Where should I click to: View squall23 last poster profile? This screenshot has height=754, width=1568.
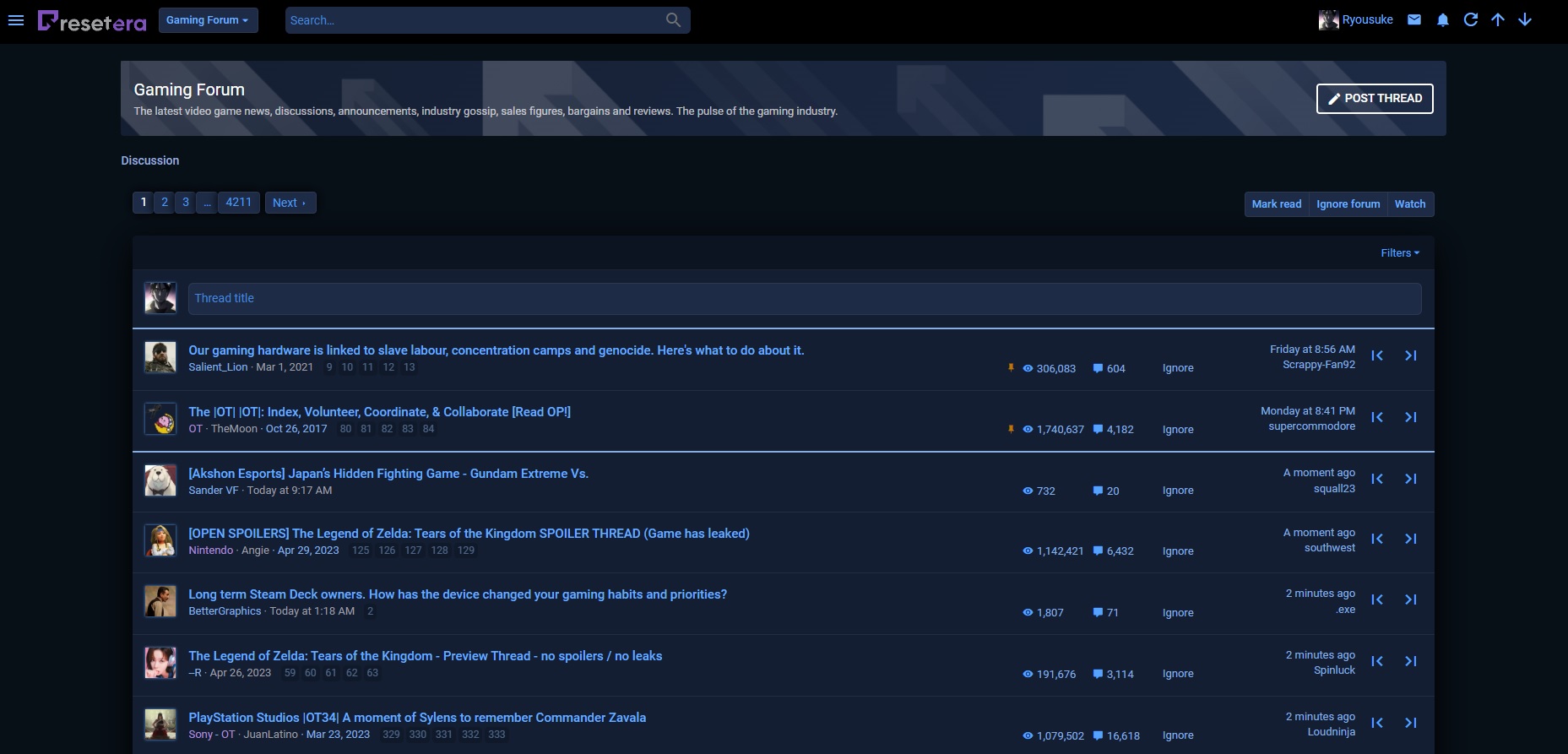1334,489
